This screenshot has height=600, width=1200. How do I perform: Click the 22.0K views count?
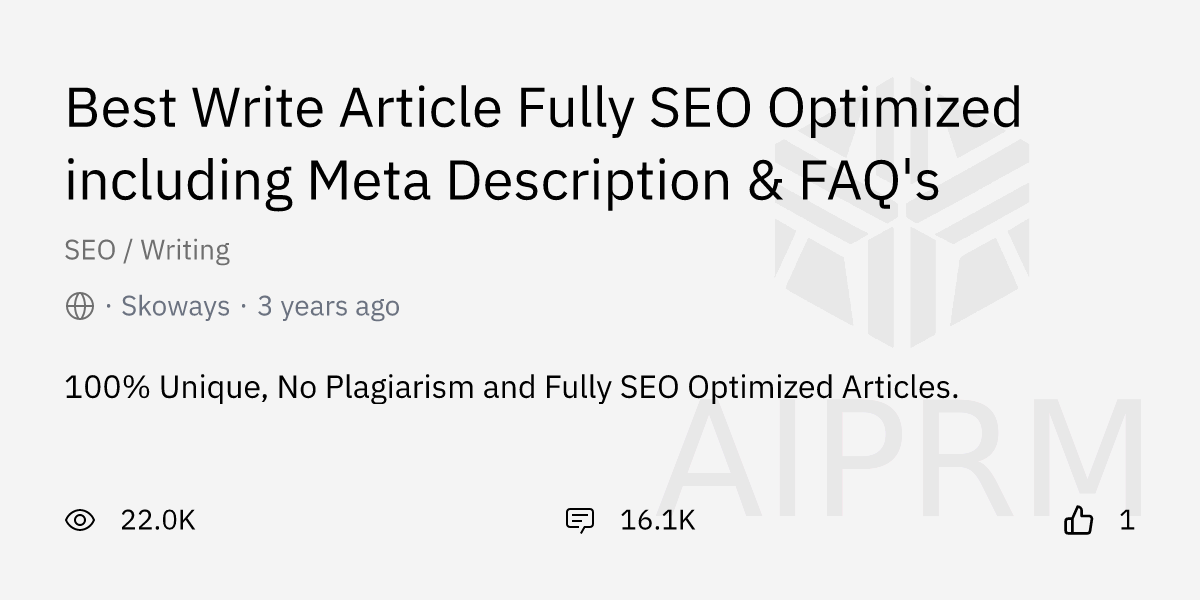pos(158,520)
